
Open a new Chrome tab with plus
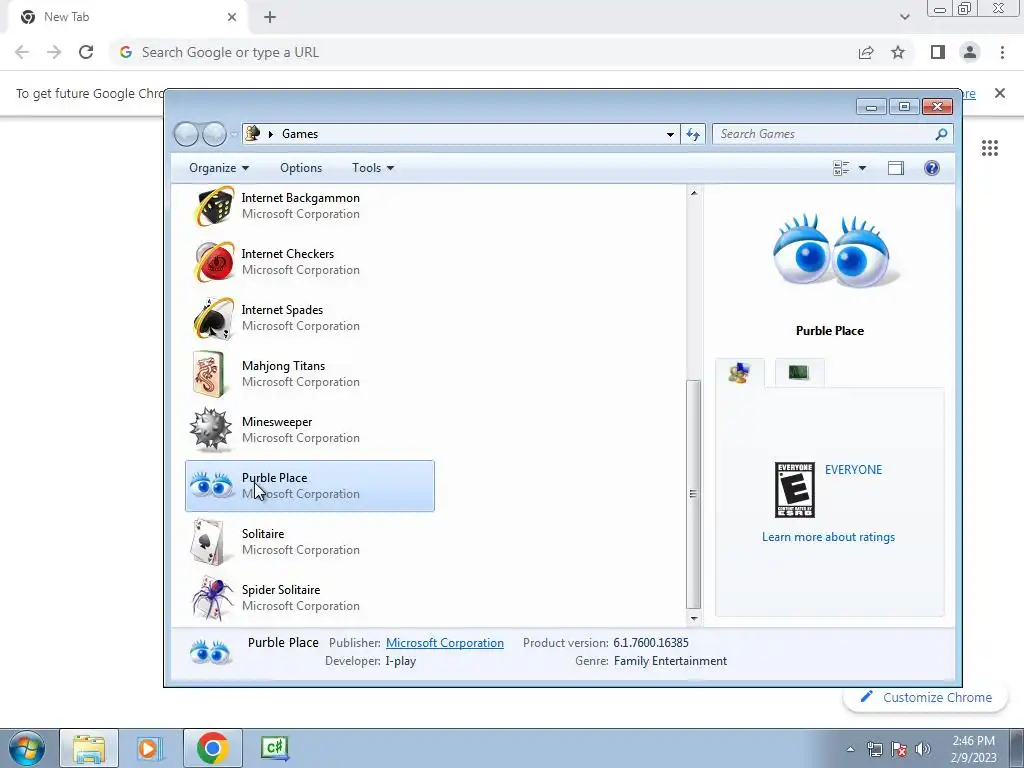270,17
